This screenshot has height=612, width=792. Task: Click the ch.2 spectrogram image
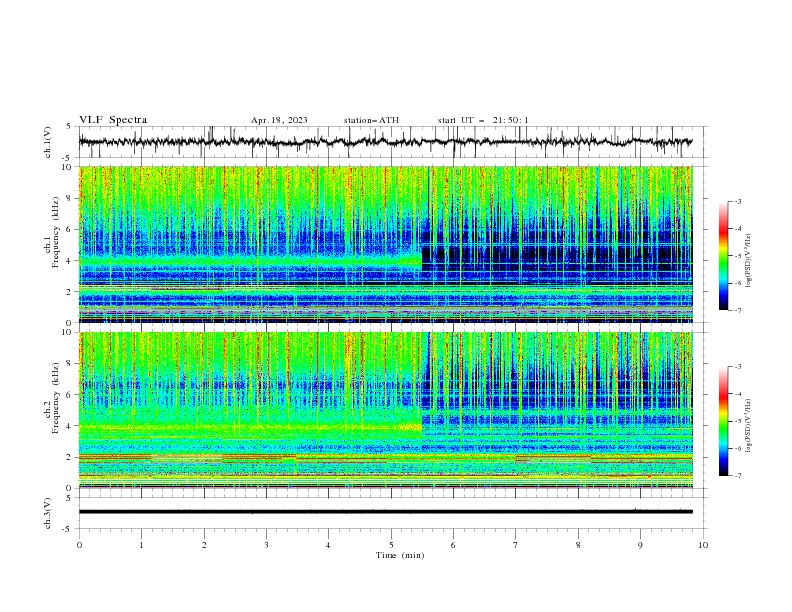click(x=386, y=410)
